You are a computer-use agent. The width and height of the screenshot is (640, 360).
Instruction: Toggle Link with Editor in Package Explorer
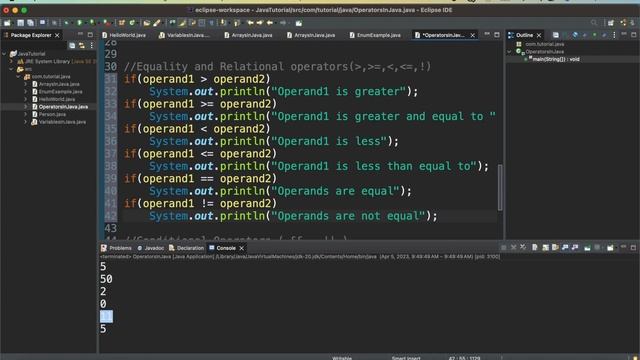click(x=82, y=45)
